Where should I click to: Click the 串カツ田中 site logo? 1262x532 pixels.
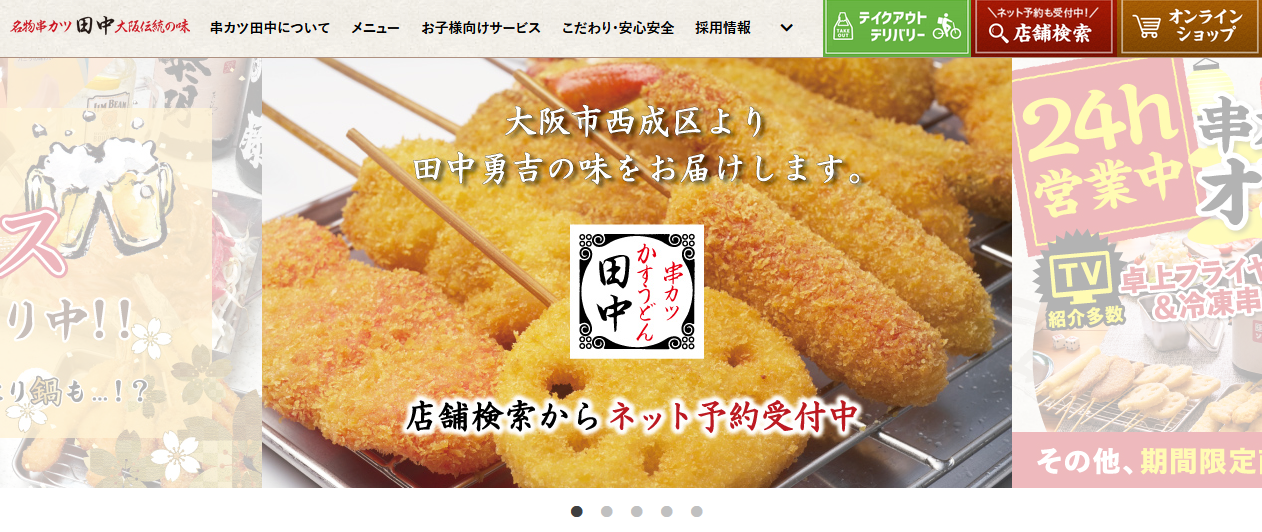click(x=100, y=27)
